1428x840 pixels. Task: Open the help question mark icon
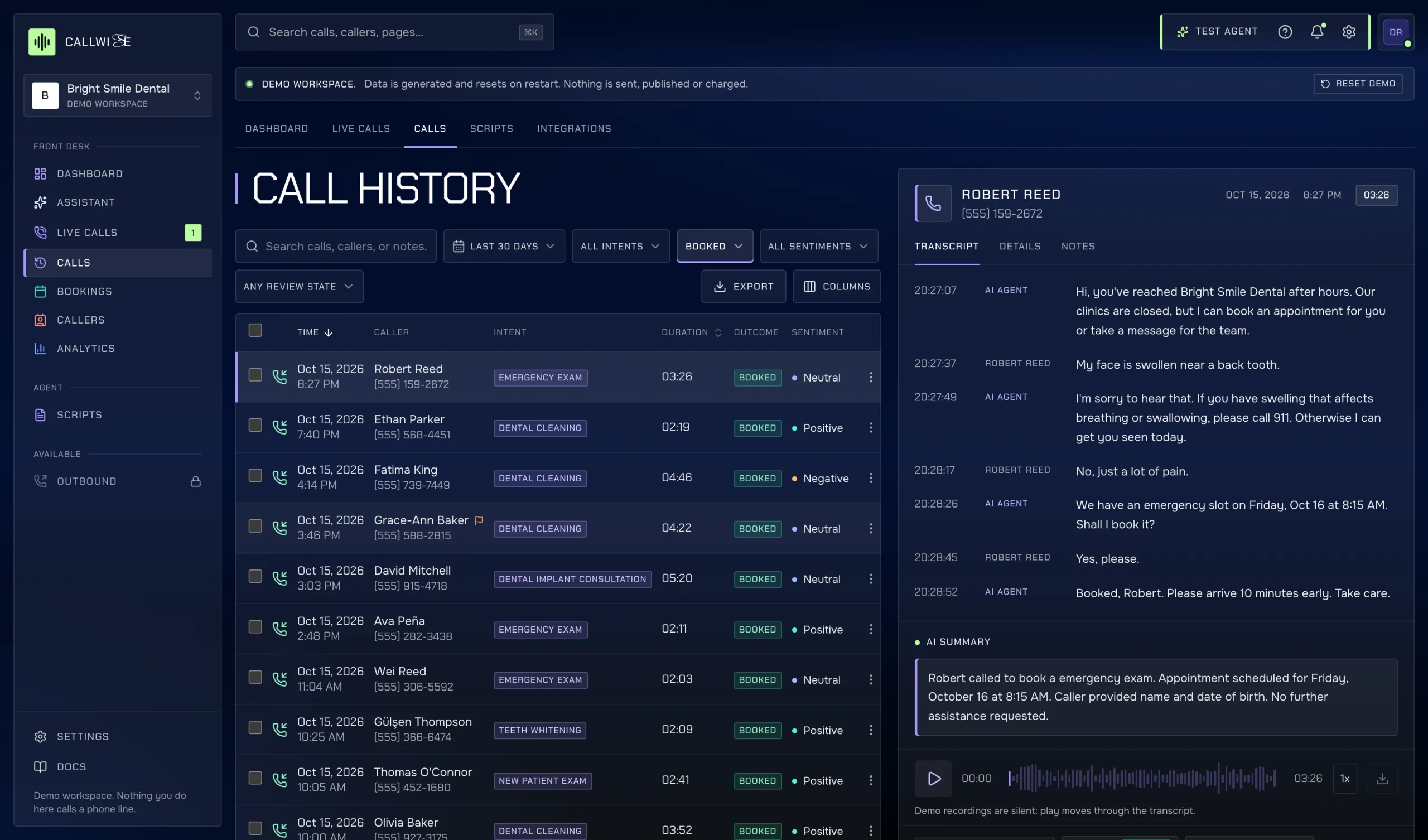pyautogui.click(x=1285, y=32)
